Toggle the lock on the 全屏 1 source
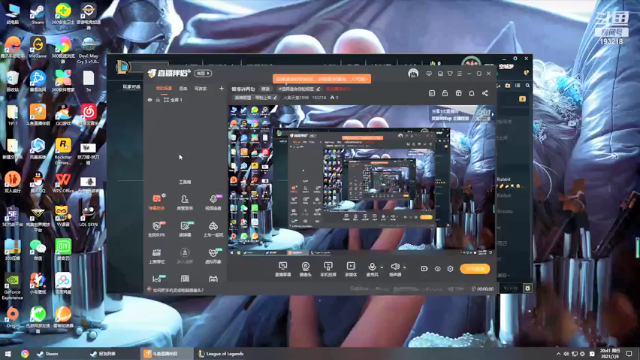 point(158,100)
